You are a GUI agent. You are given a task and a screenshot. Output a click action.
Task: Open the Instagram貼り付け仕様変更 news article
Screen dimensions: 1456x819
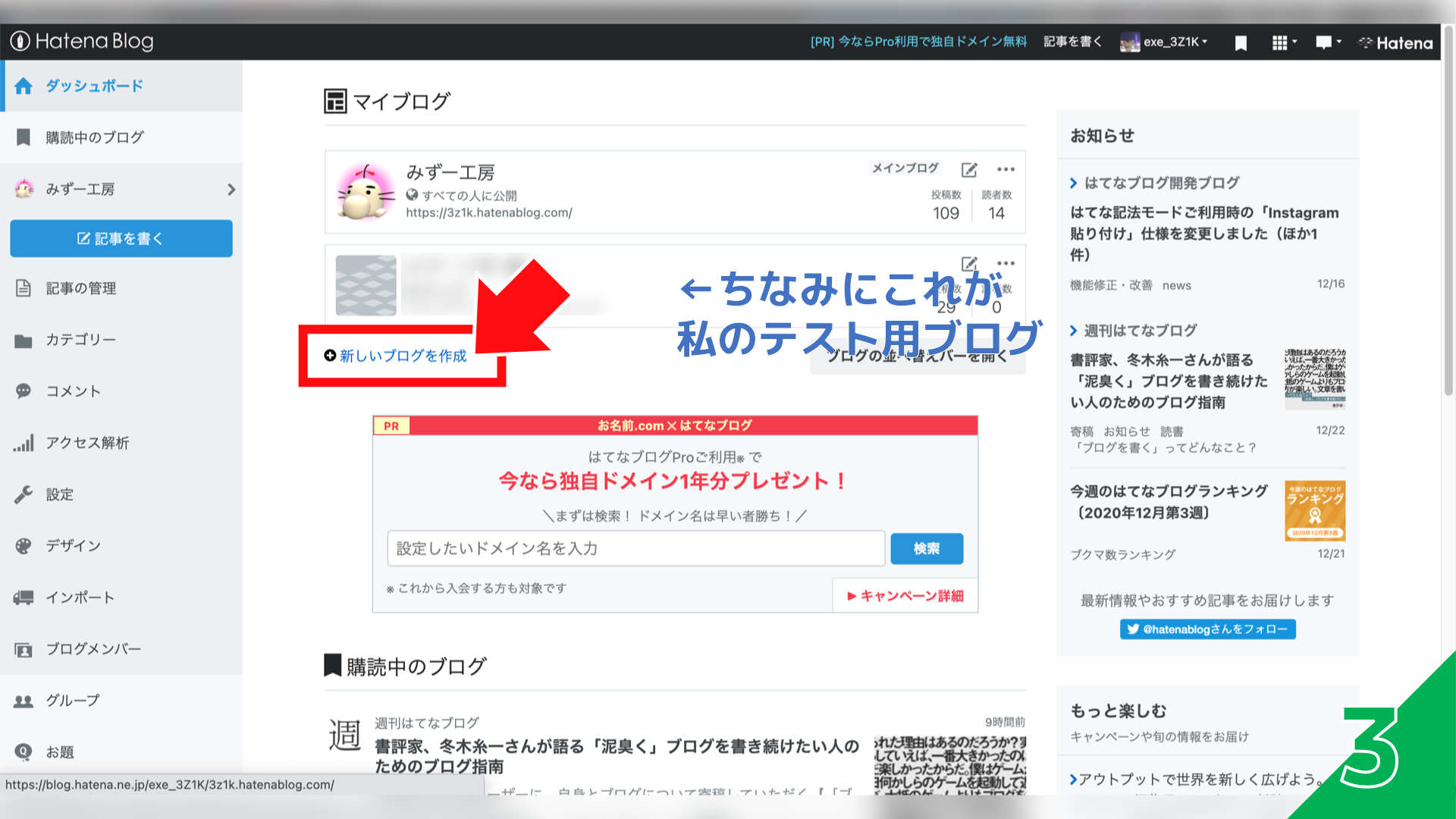click(x=1204, y=234)
